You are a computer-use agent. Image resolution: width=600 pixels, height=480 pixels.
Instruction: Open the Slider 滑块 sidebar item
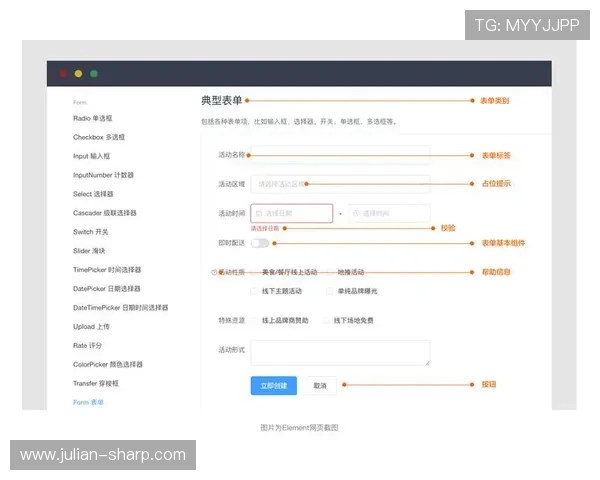tap(89, 251)
